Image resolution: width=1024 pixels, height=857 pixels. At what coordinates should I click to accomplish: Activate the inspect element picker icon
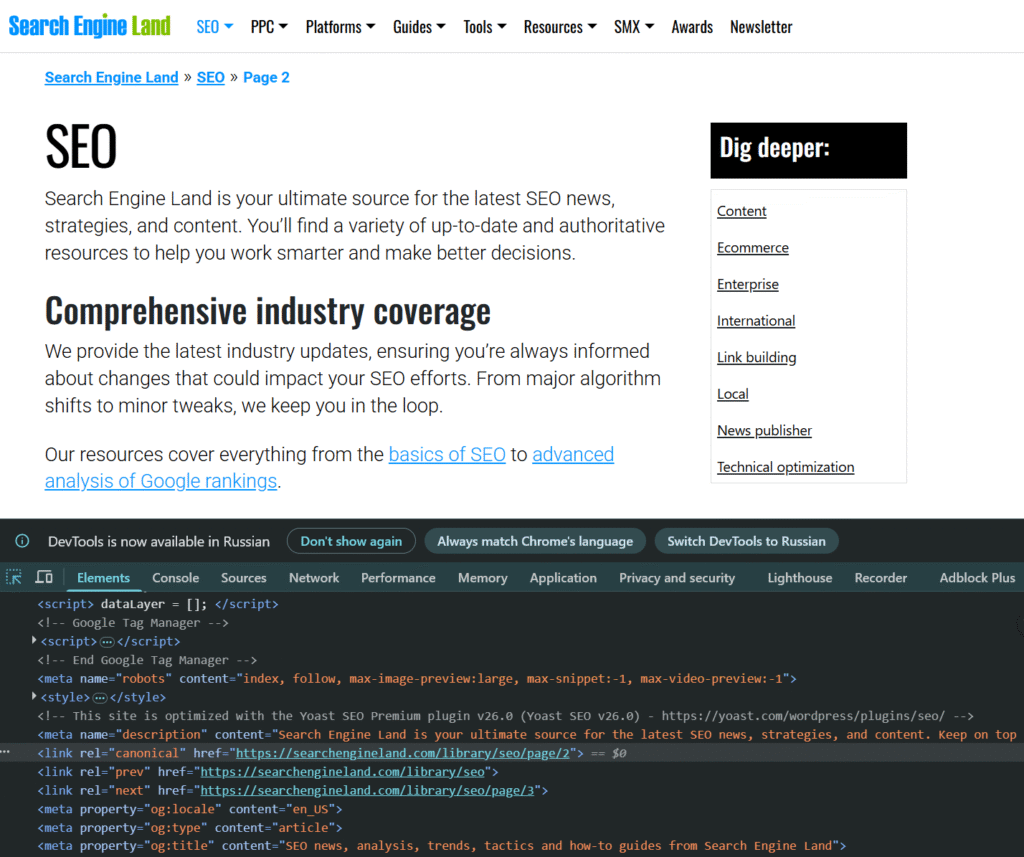pyautogui.click(x=14, y=578)
